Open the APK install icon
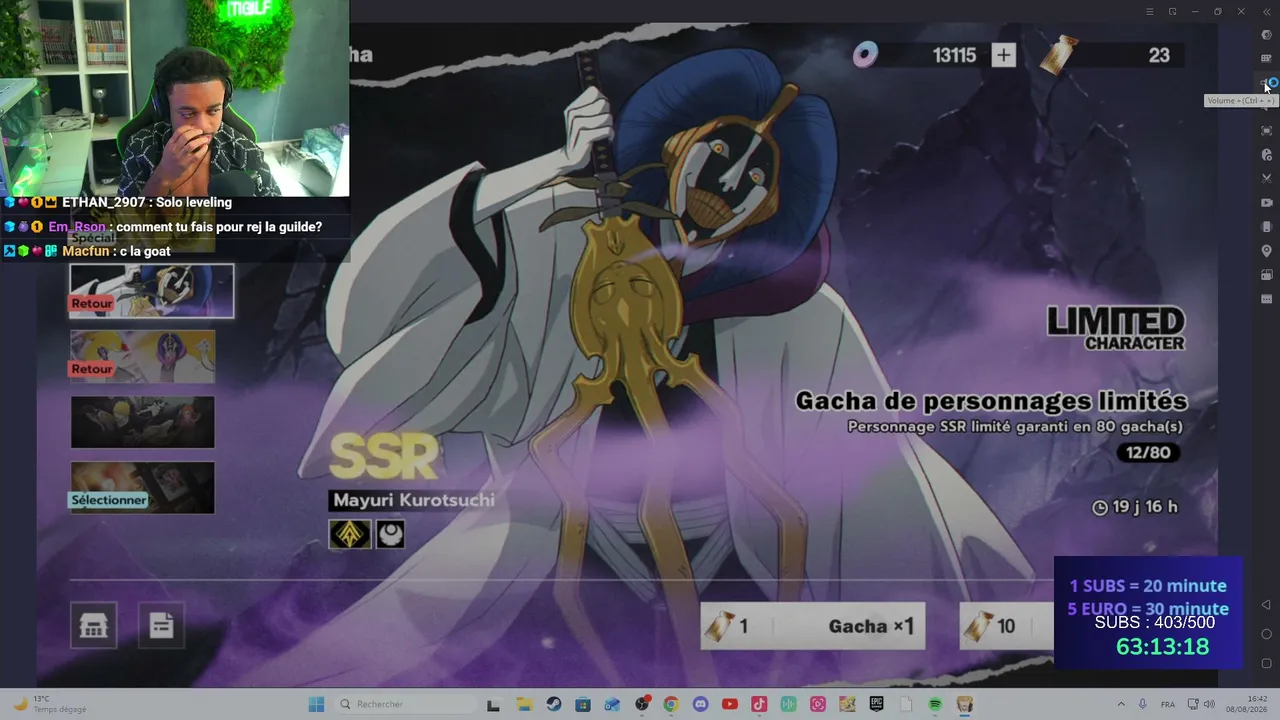1280x720 pixels. tap(1266, 155)
